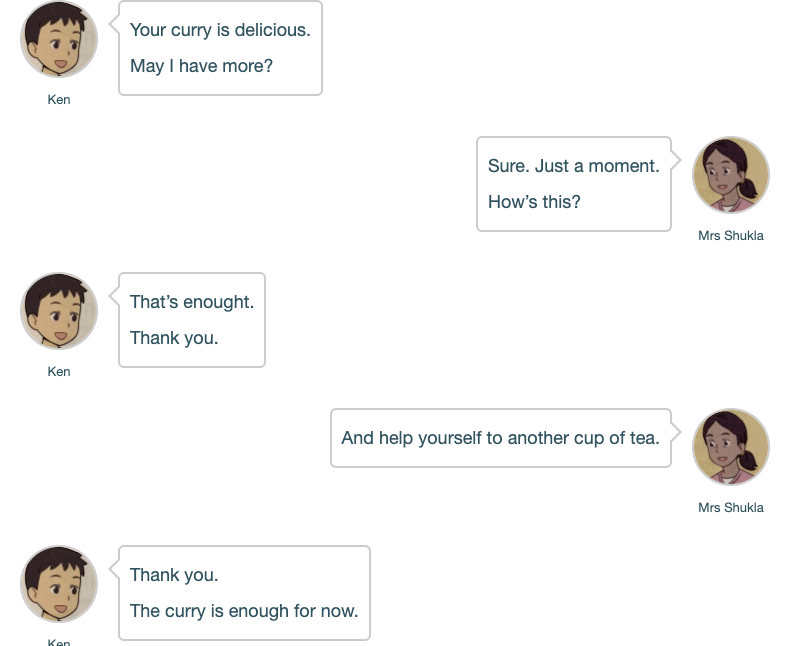Select the 'Your curry is delicious.' speech bubble
Image resolution: width=788 pixels, height=646 pixels.
[220, 48]
